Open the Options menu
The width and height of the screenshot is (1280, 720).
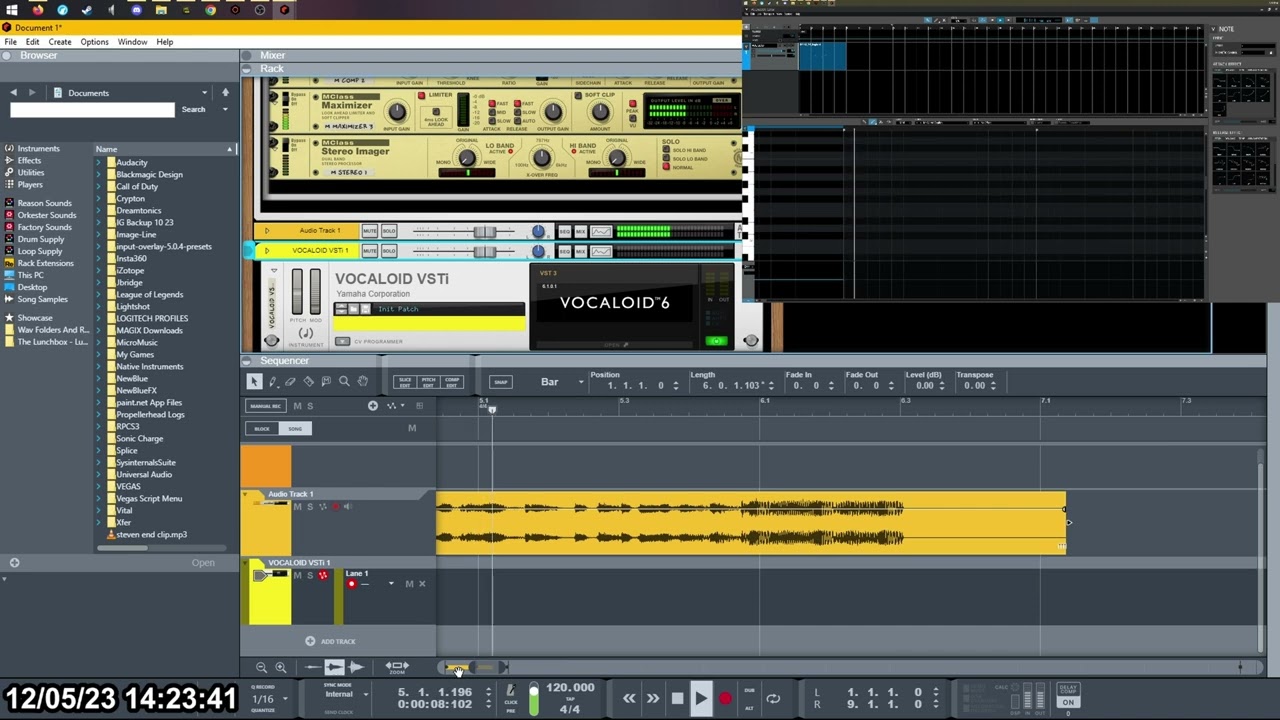pos(94,42)
